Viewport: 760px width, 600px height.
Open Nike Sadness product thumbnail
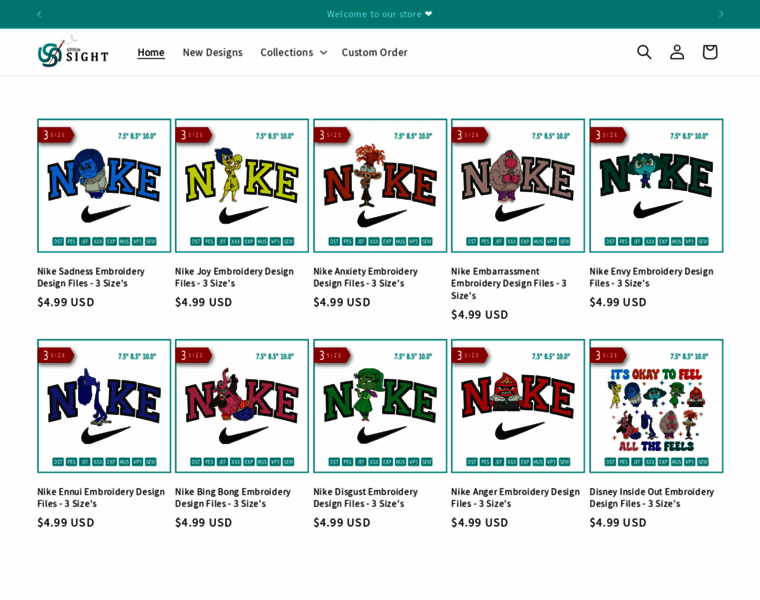pyautogui.click(x=104, y=186)
